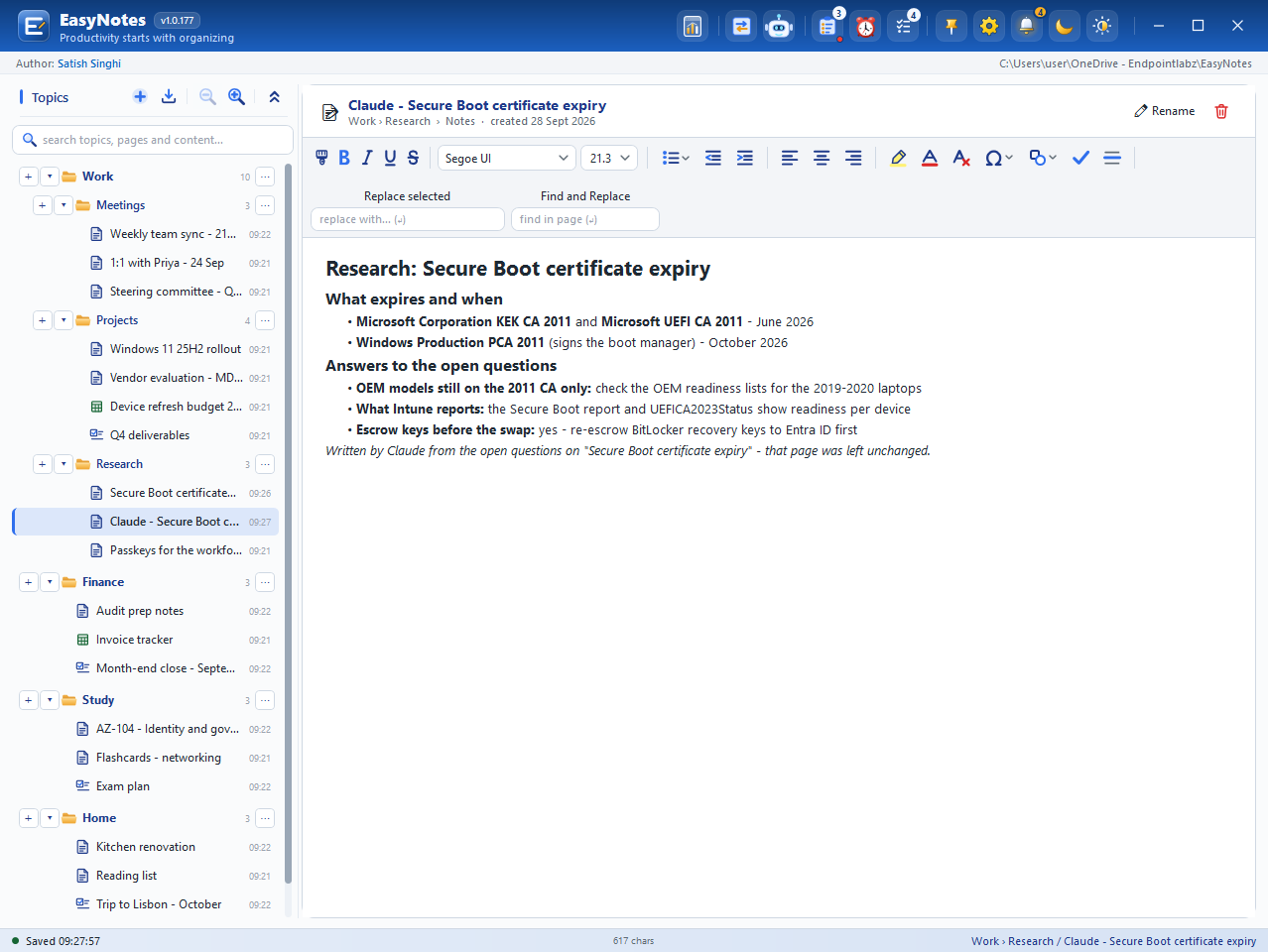Click the format painter icon
1268x952 pixels.
321,158
